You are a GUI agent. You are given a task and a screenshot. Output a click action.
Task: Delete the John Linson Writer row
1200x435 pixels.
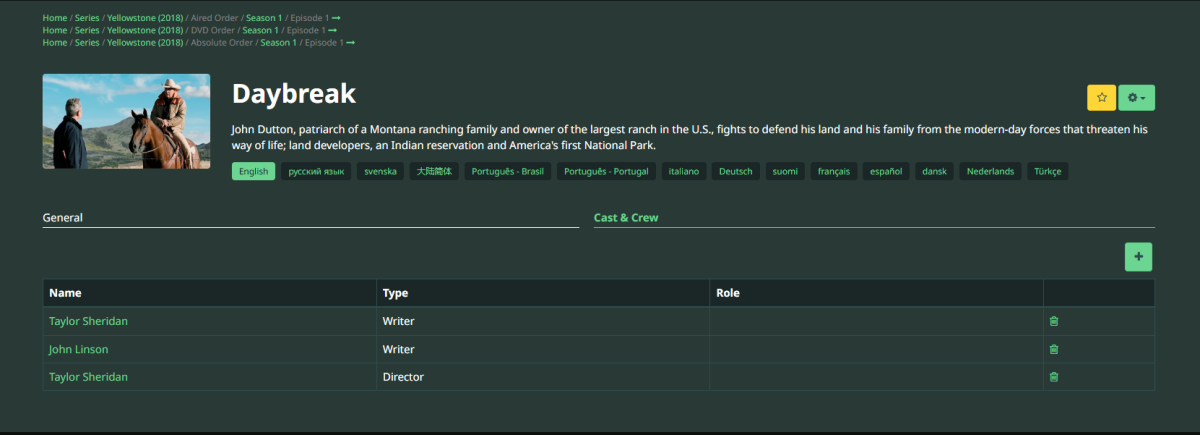[1053, 349]
